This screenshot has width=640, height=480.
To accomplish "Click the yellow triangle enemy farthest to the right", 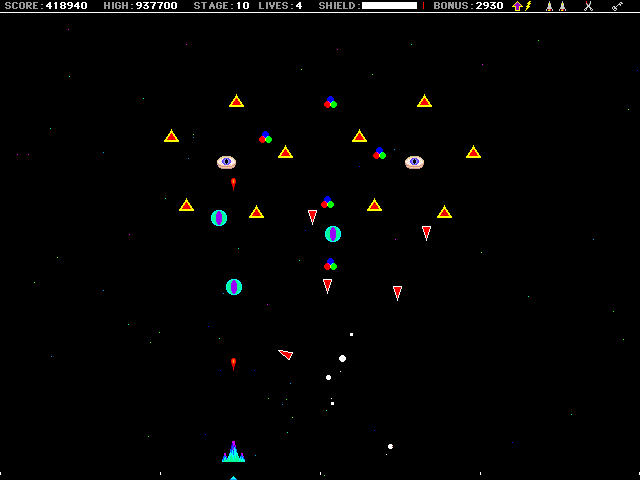I will (473, 152).
